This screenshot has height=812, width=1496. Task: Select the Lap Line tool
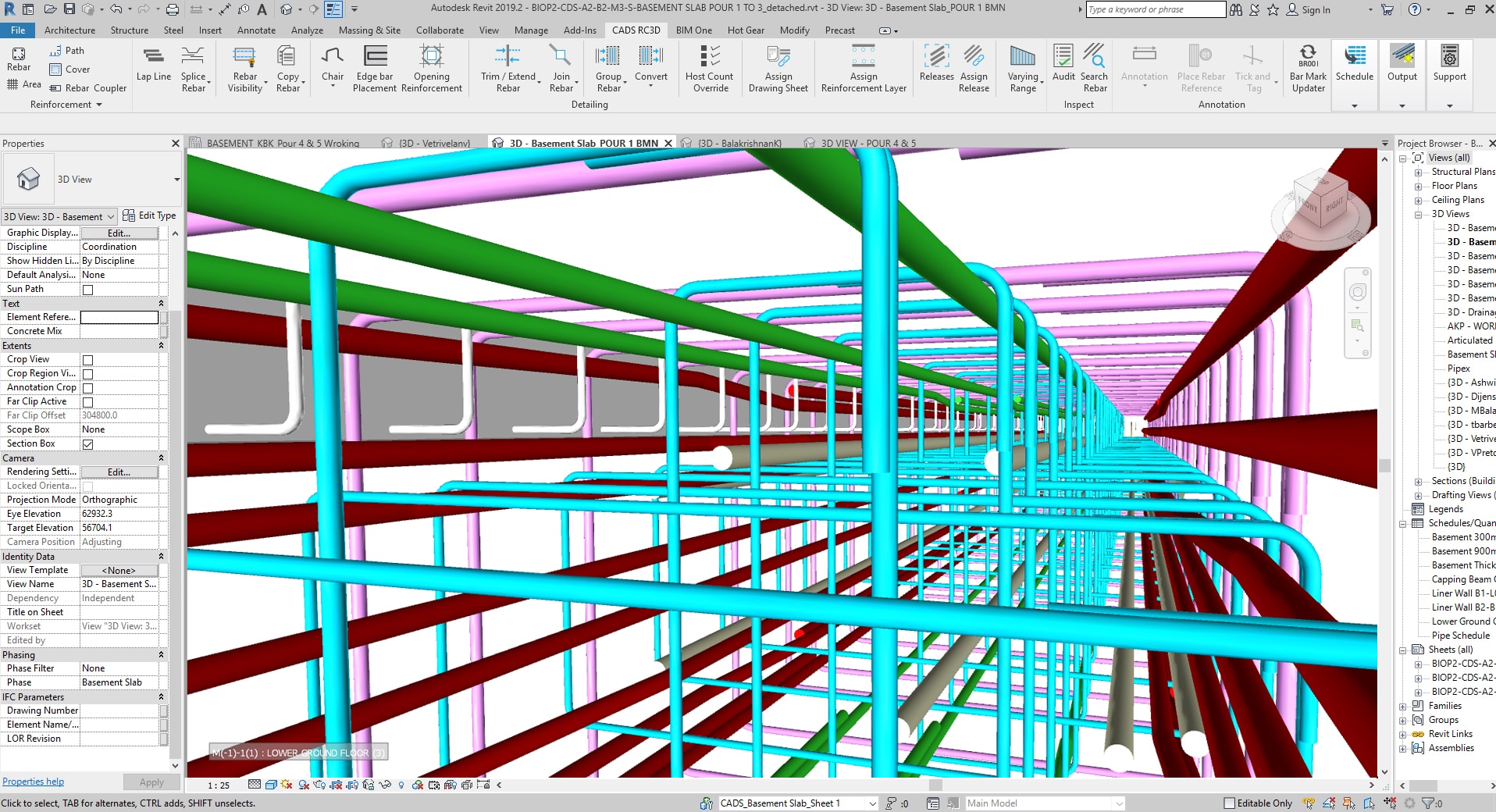(x=153, y=64)
